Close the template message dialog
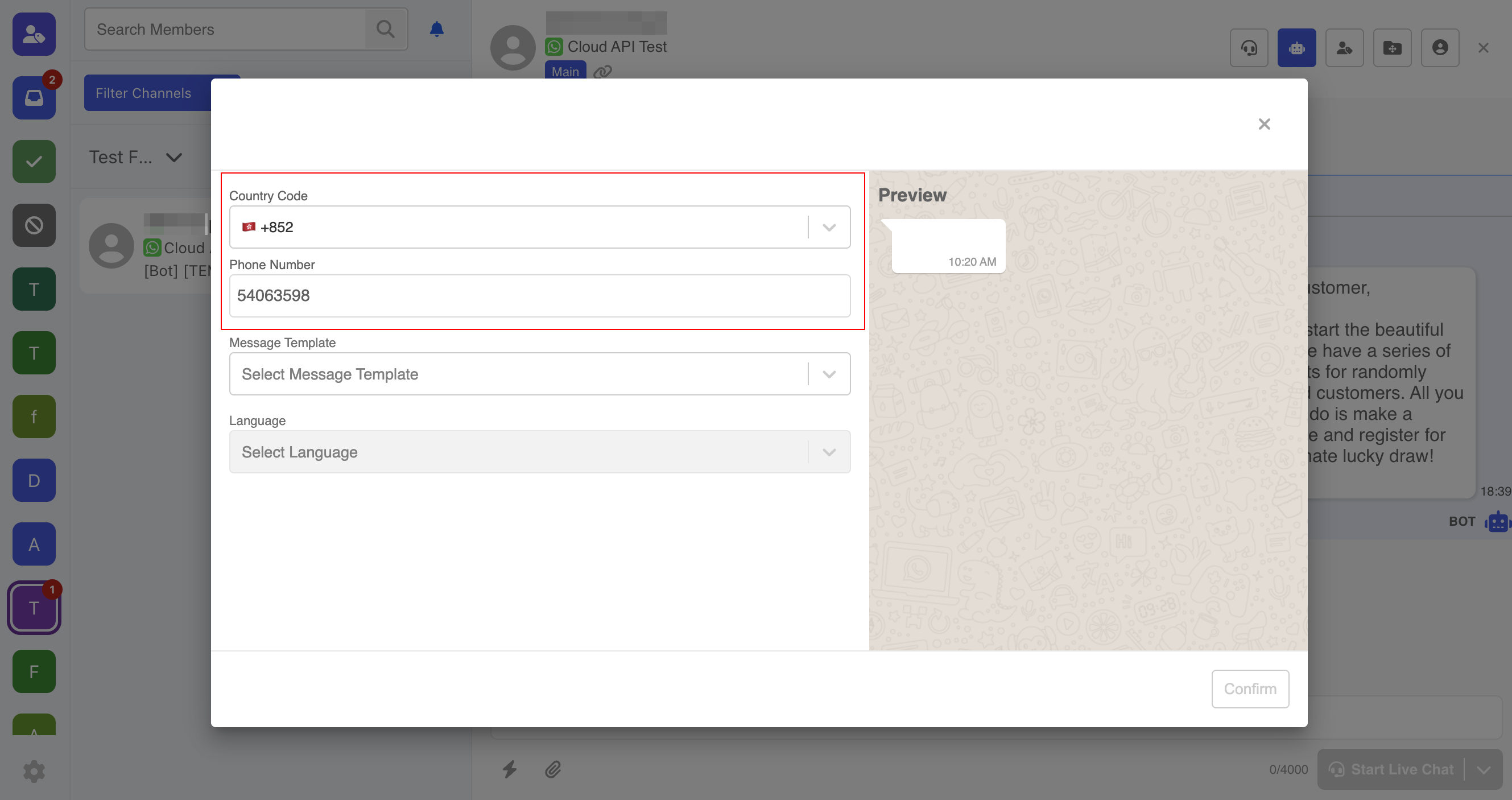The image size is (1512, 800). pos(1264,124)
